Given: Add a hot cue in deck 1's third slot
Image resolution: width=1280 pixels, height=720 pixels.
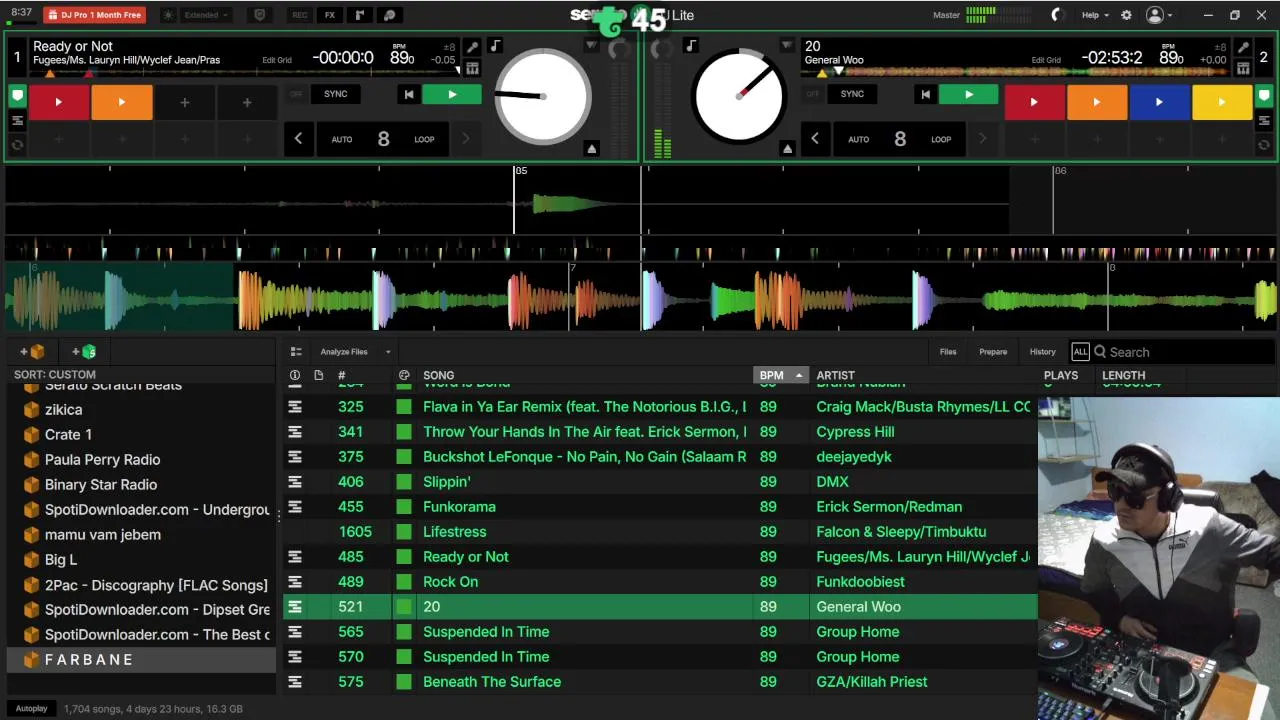Looking at the screenshot, I should tap(185, 102).
